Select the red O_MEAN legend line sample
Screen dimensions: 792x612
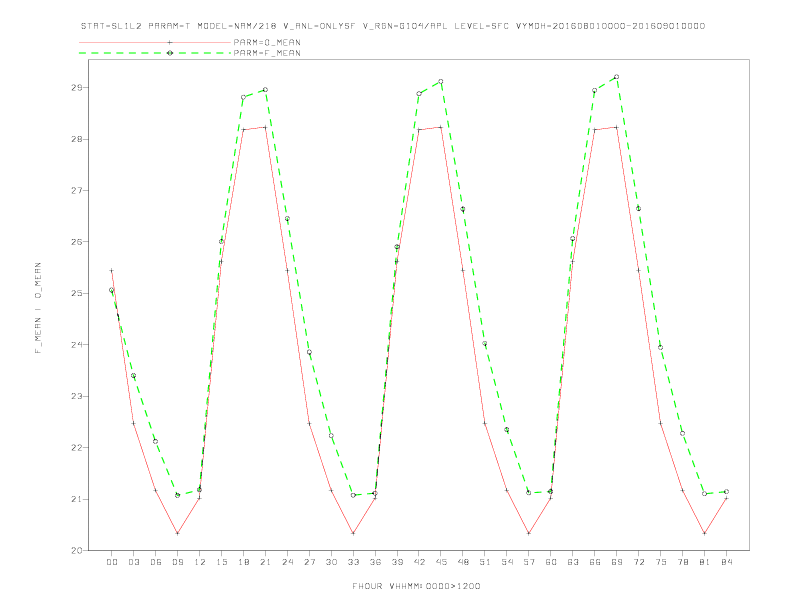[155, 42]
